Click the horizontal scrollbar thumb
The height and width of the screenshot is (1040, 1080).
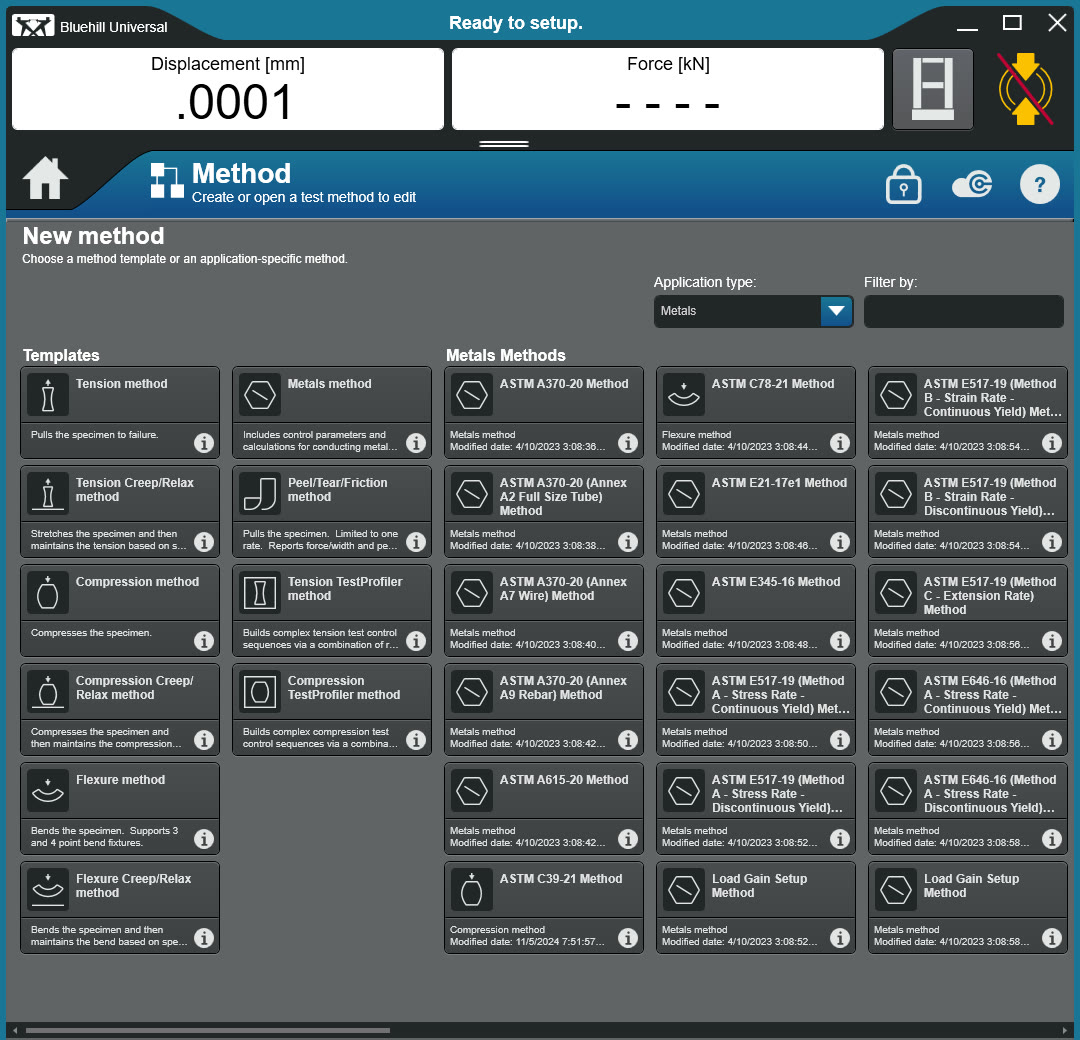[208, 1031]
